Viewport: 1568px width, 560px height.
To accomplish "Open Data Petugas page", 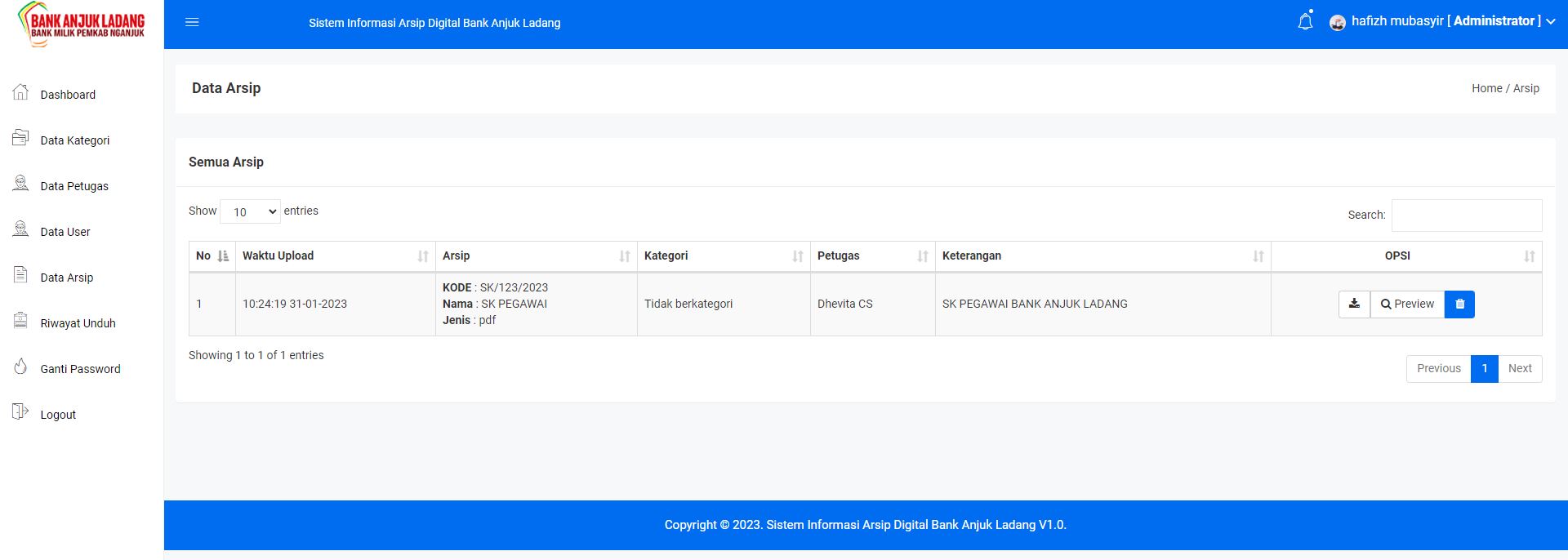I will click(74, 186).
